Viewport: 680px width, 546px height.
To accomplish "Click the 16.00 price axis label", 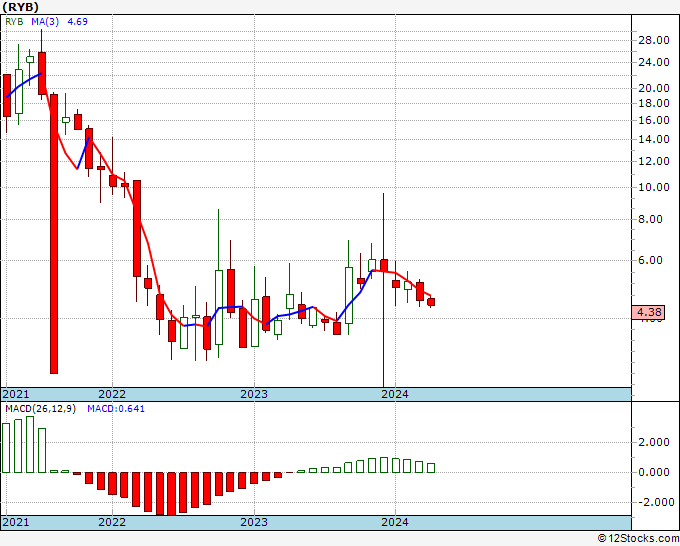I will pyautogui.click(x=654, y=120).
